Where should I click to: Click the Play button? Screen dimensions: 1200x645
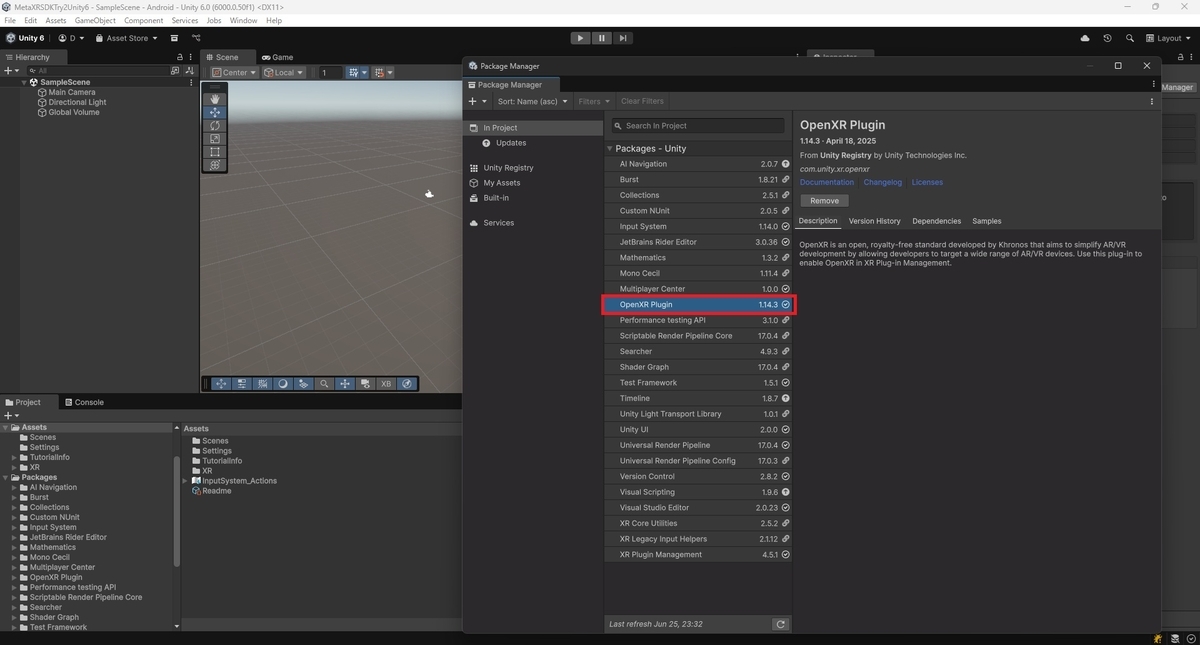tap(580, 38)
